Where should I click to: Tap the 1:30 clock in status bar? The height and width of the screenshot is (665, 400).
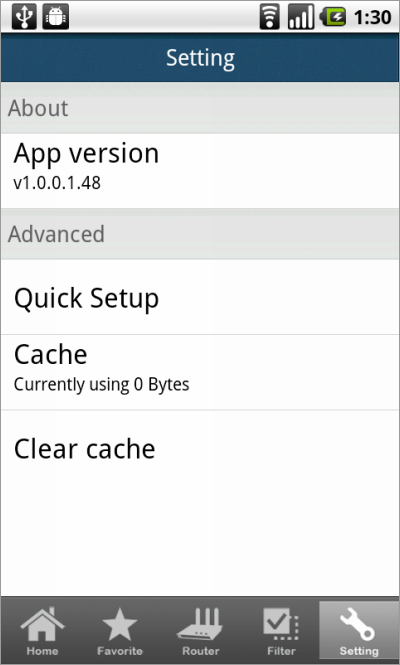coord(372,17)
